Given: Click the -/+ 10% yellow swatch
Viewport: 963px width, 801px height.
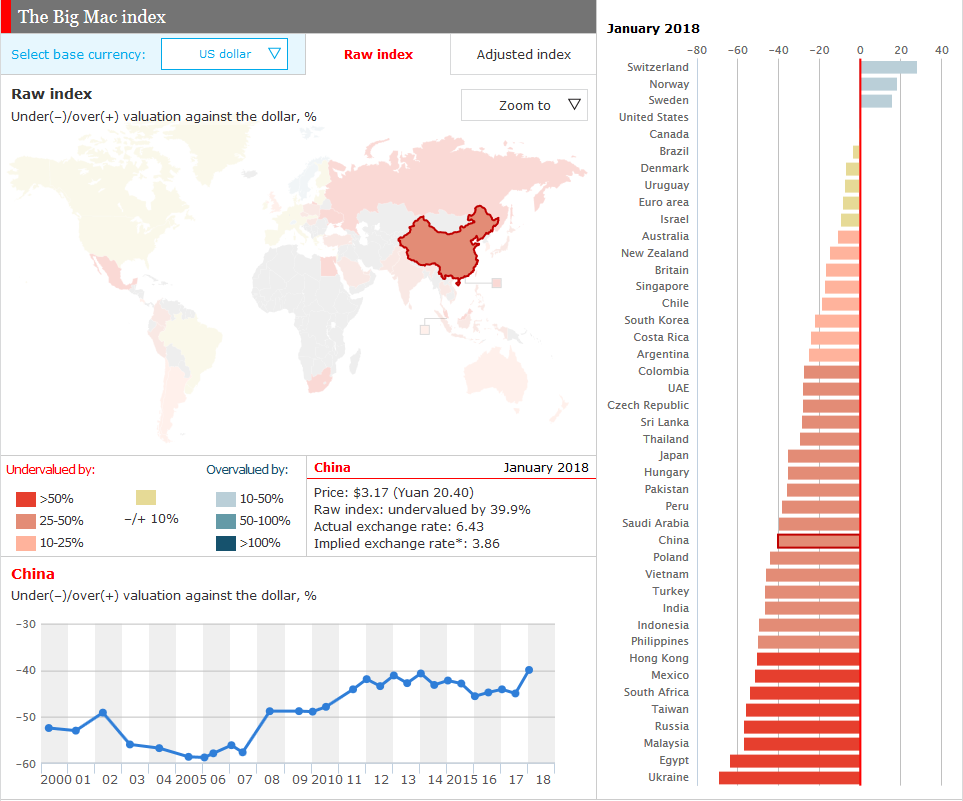Looking at the screenshot, I should [x=146, y=497].
